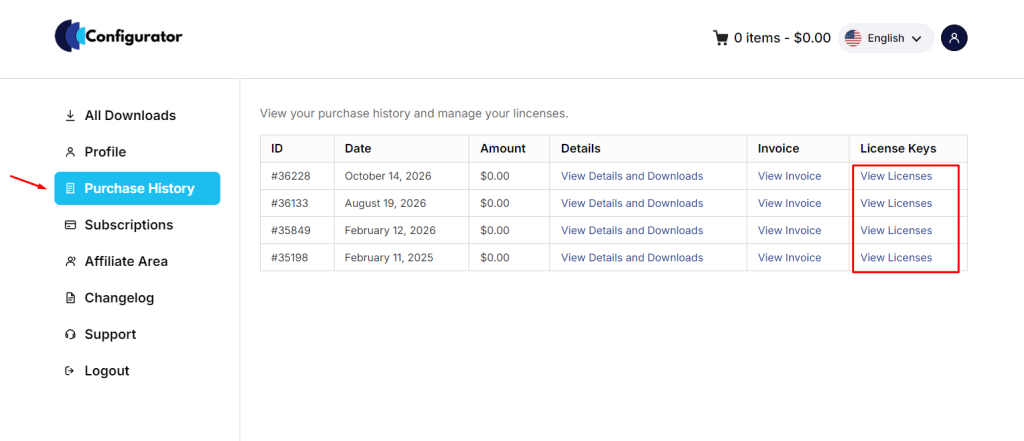Click the Logout exit icon
The width and height of the screenshot is (1024, 441).
point(70,371)
